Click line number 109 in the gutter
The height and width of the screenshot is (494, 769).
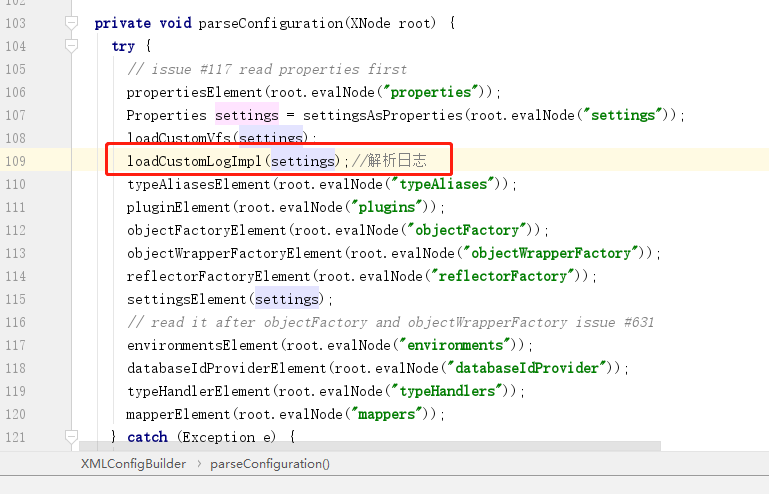[15, 161]
